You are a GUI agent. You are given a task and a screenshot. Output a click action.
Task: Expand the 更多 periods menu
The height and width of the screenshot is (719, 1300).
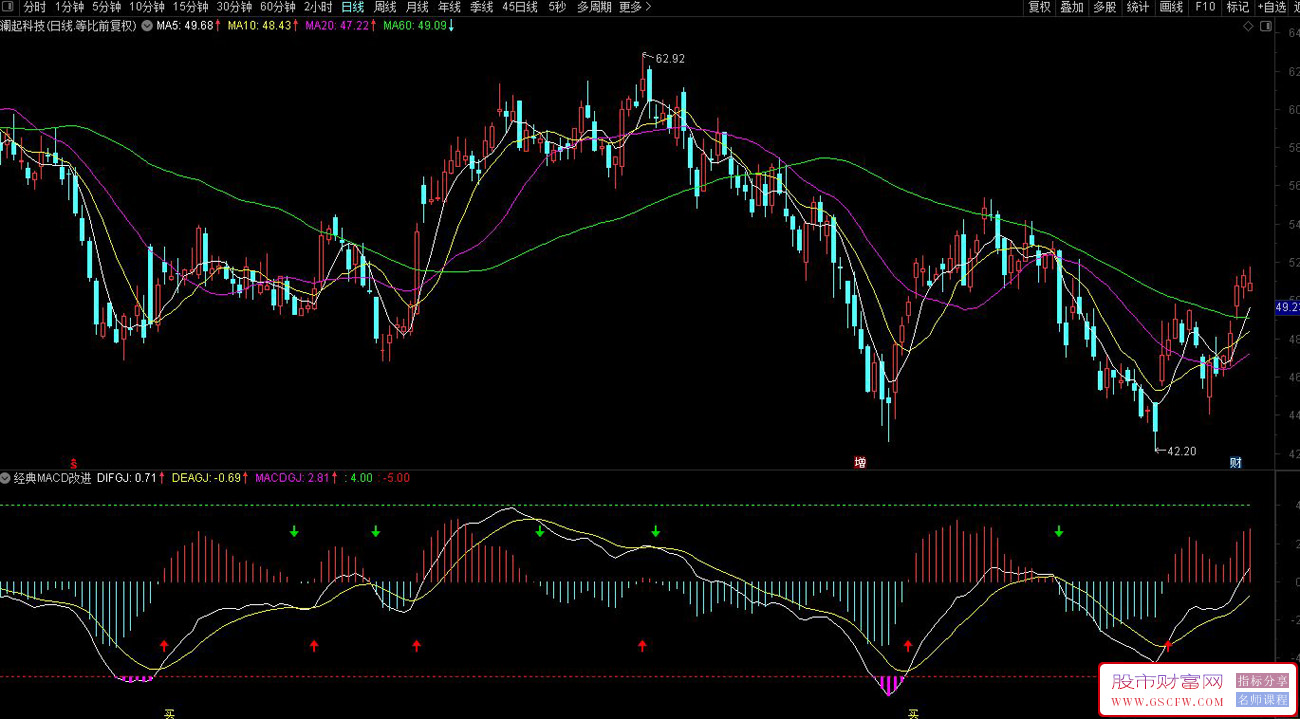click(635, 7)
